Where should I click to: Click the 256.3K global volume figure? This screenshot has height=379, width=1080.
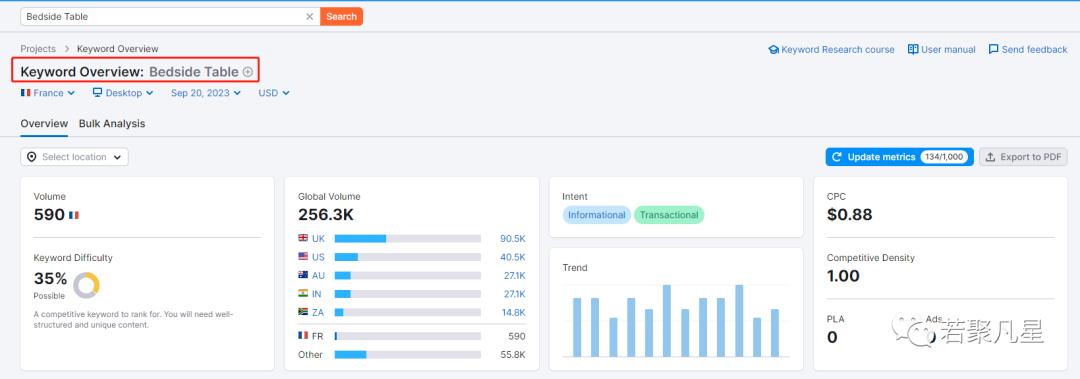(326, 215)
